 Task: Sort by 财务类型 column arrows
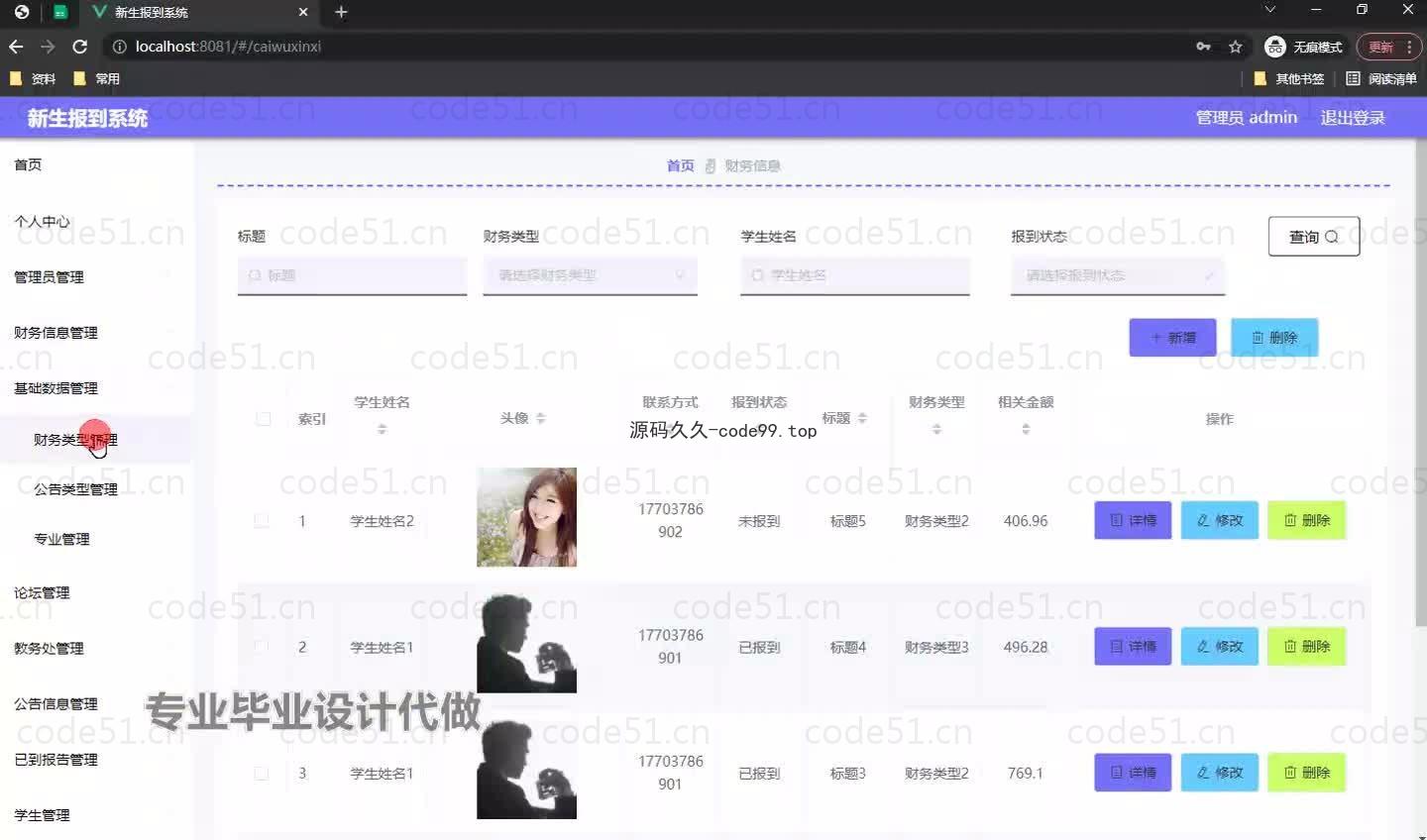pyautogui.click(x=936, y=429)
